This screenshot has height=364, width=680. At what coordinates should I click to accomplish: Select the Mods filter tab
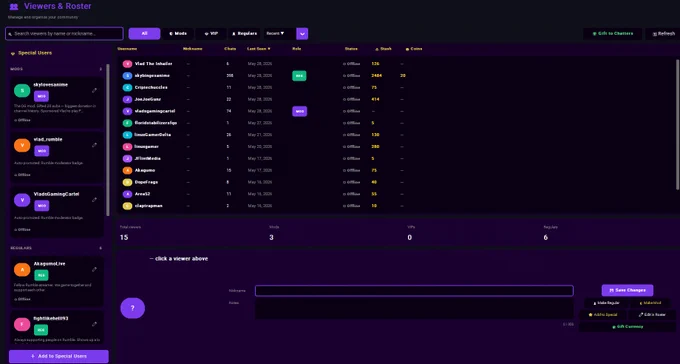178,33
